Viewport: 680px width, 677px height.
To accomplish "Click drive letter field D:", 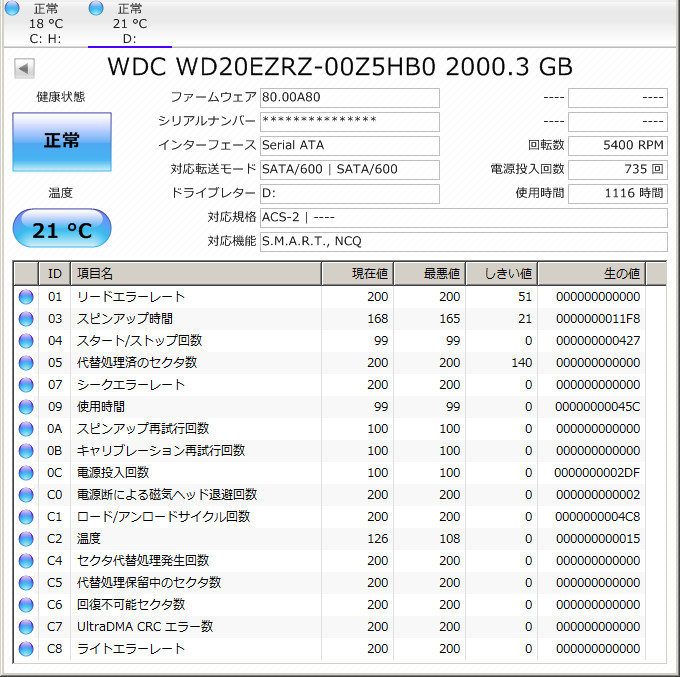I will [350, 193].
